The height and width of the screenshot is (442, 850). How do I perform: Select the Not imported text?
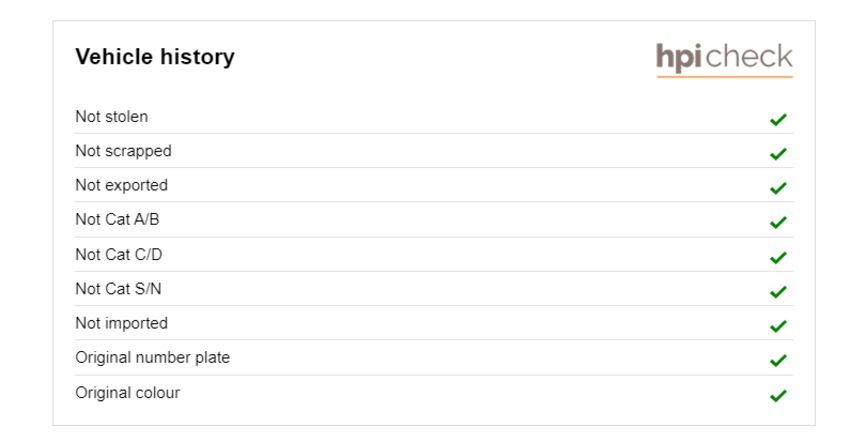[121, 323]
